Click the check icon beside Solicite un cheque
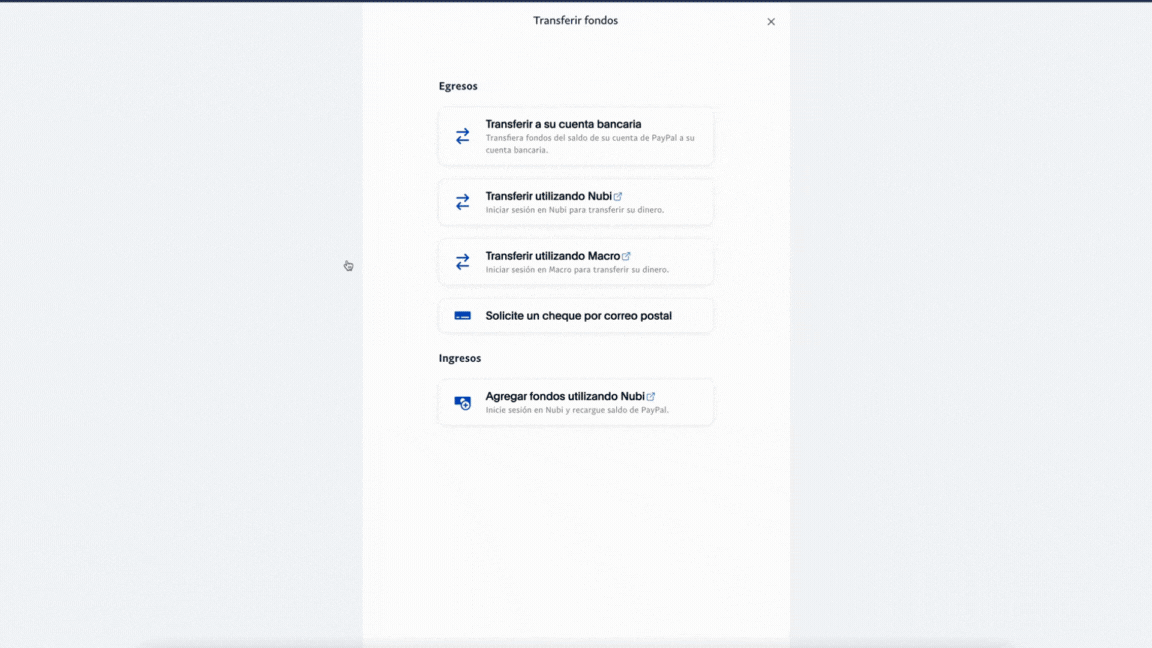The height and width of the screenshot is (648, 1152). [x=462, y=316]
